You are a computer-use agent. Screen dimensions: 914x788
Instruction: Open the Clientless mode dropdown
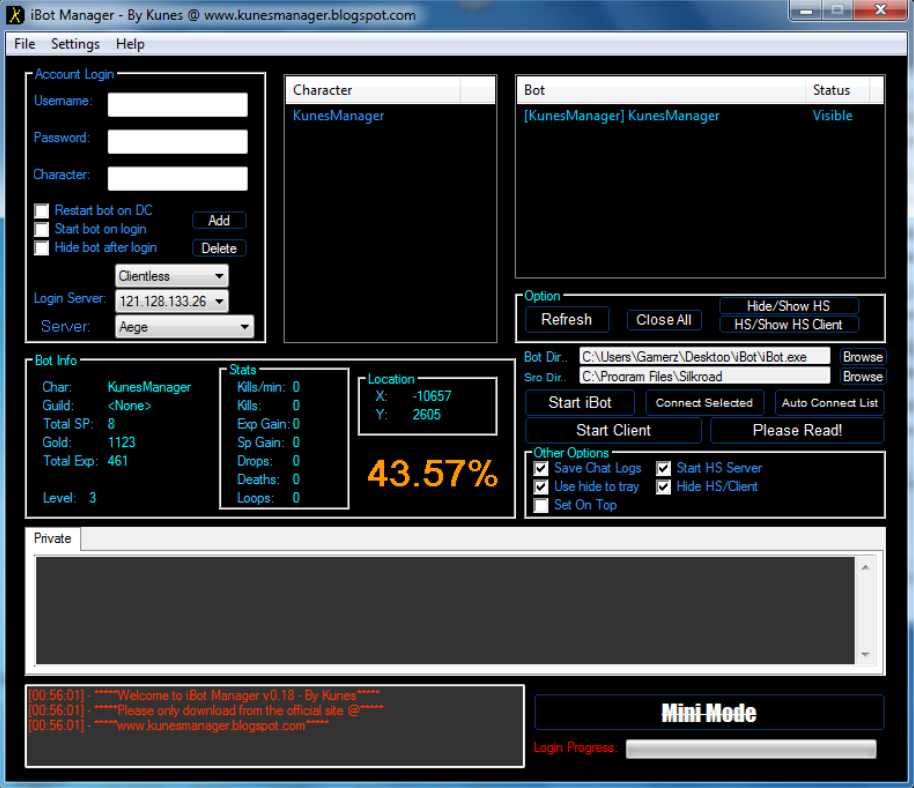(171, 276)
